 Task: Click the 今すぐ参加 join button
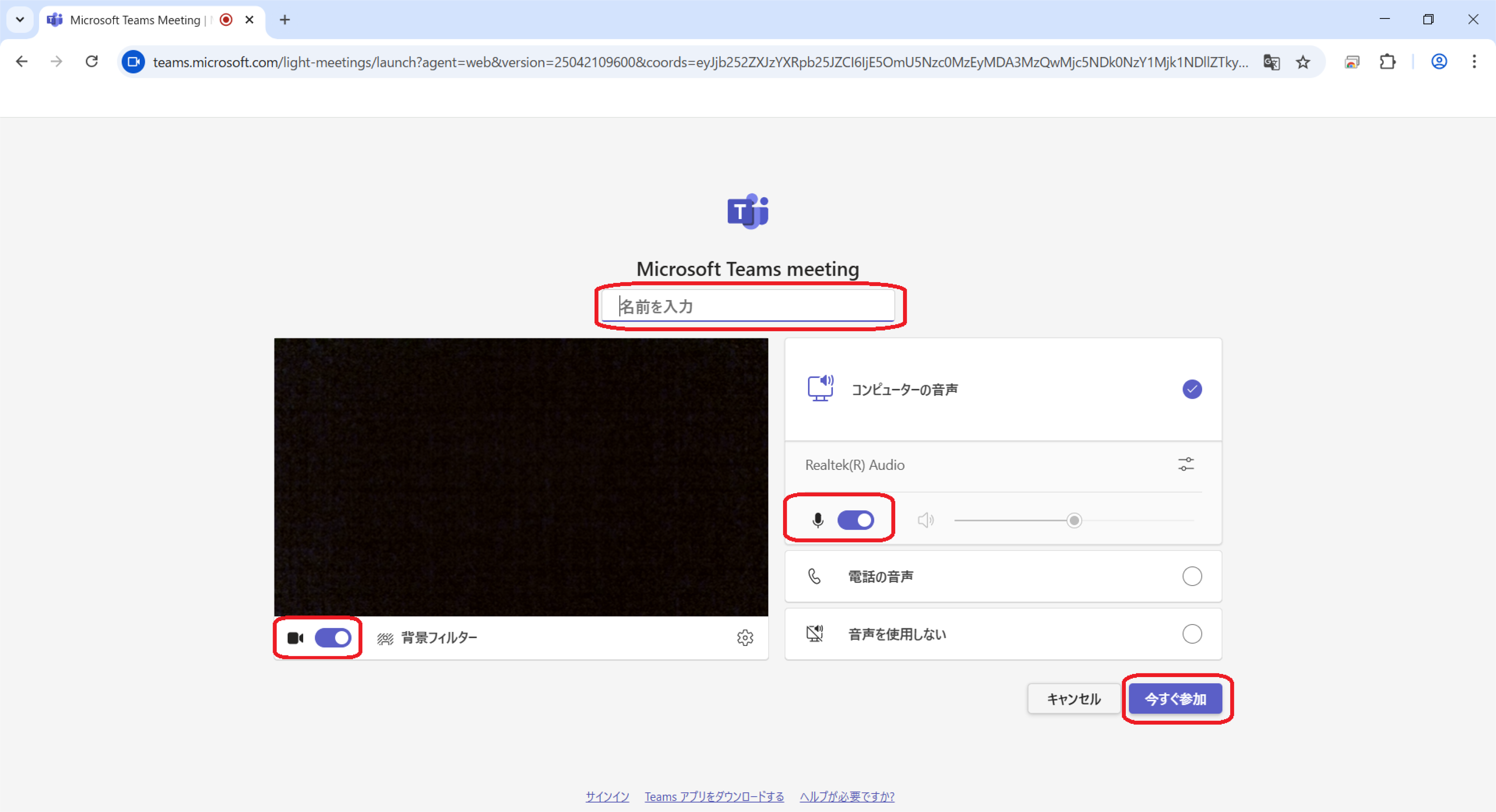coord(1175,699)
